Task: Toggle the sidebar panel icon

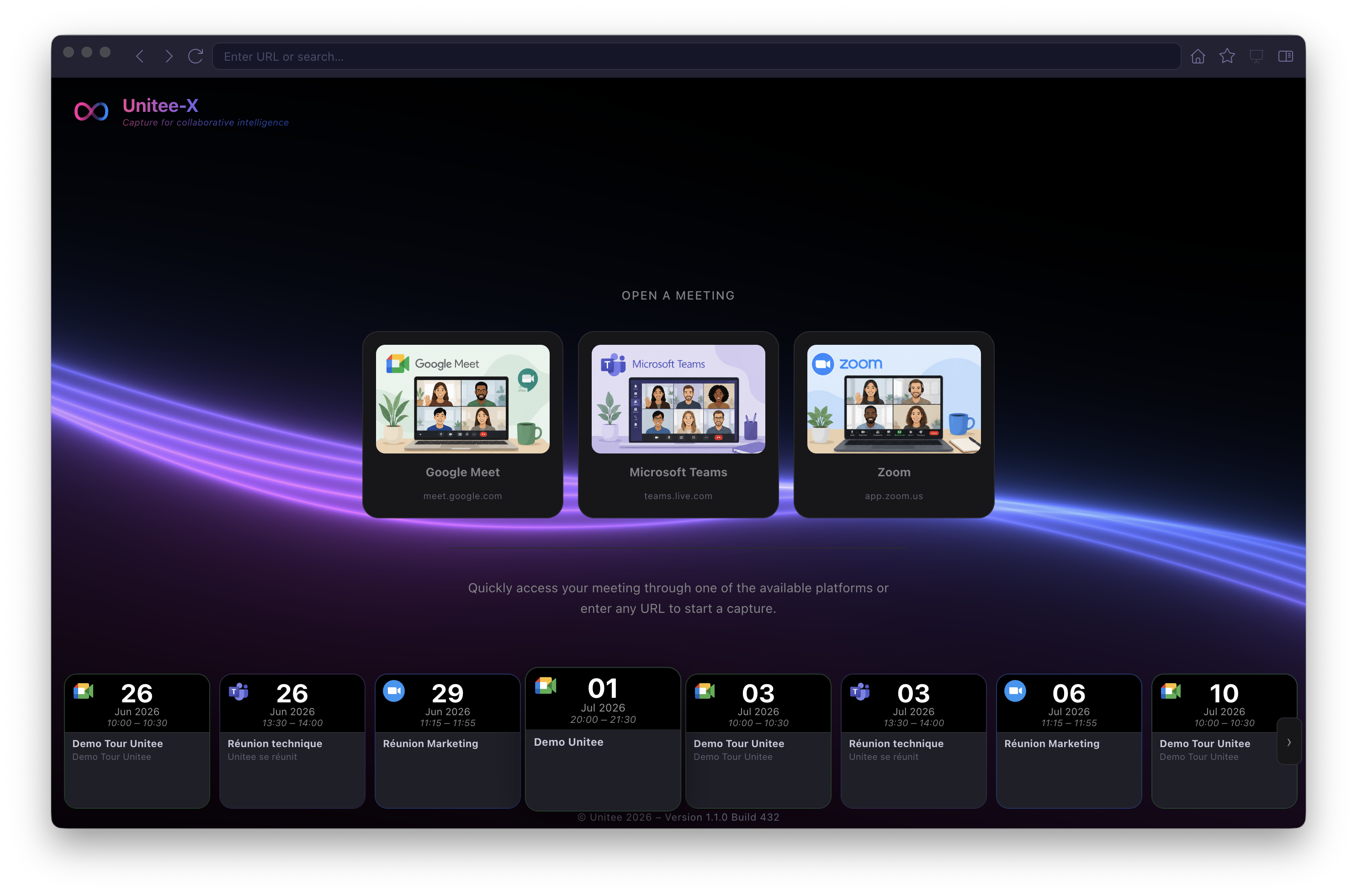Action: point(1286,56)
